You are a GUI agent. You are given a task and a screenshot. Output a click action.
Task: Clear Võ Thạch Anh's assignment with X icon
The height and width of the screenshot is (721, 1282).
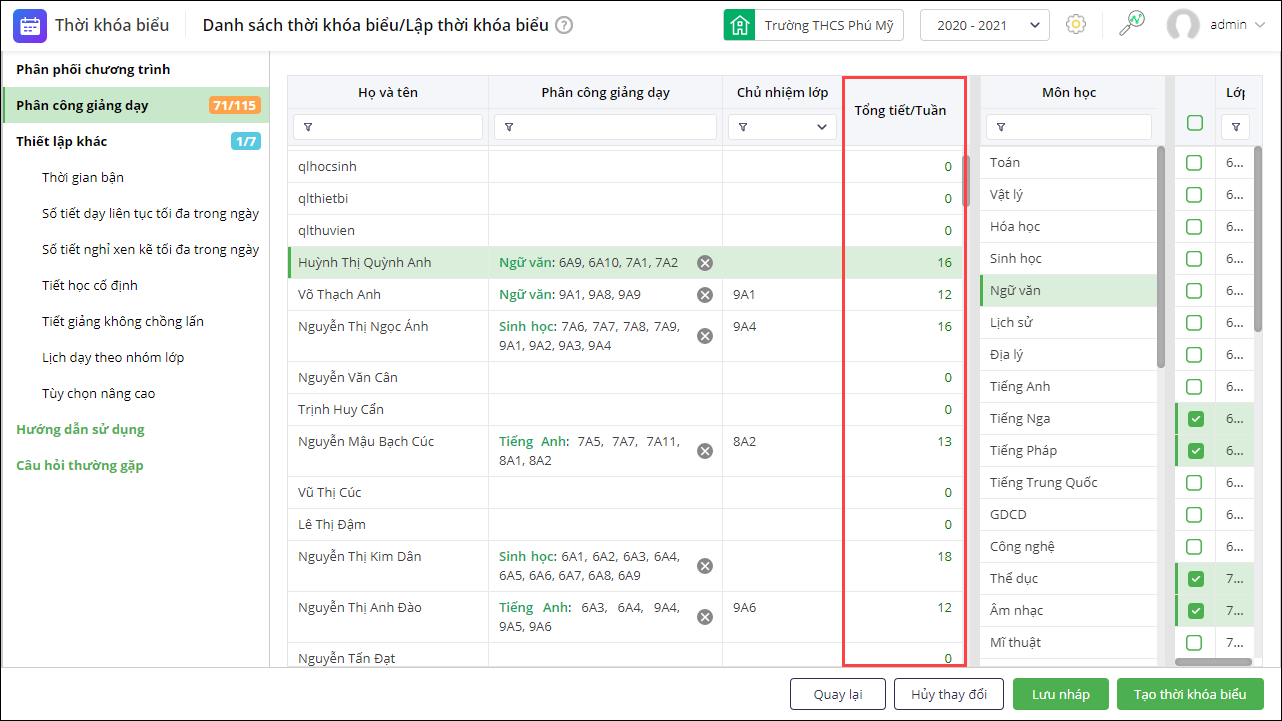pos(705,295)
